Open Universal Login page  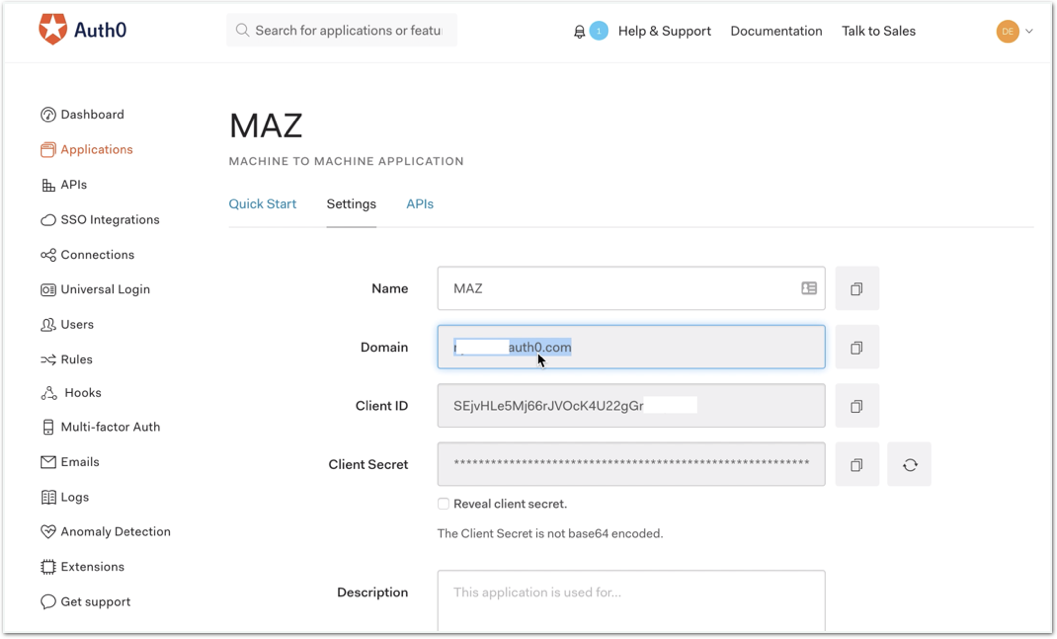(x=105, y=290)
